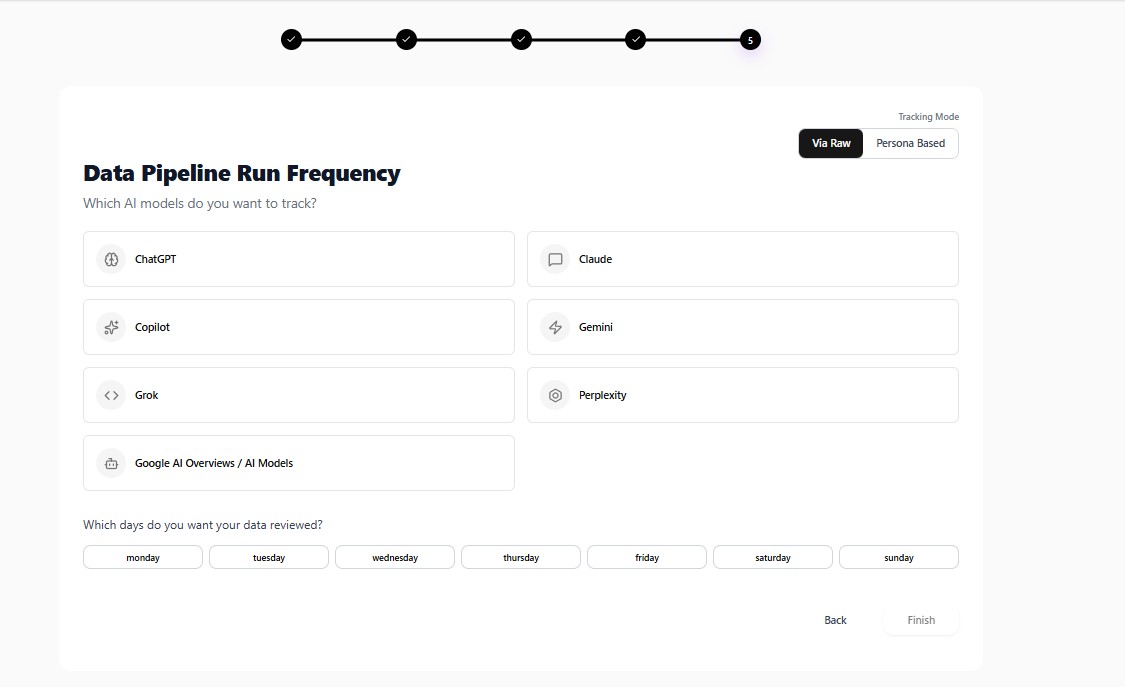1125x687 pixels.
Task: Click the Perplexity hexagon icon
Action: click(x=555, y=395)
